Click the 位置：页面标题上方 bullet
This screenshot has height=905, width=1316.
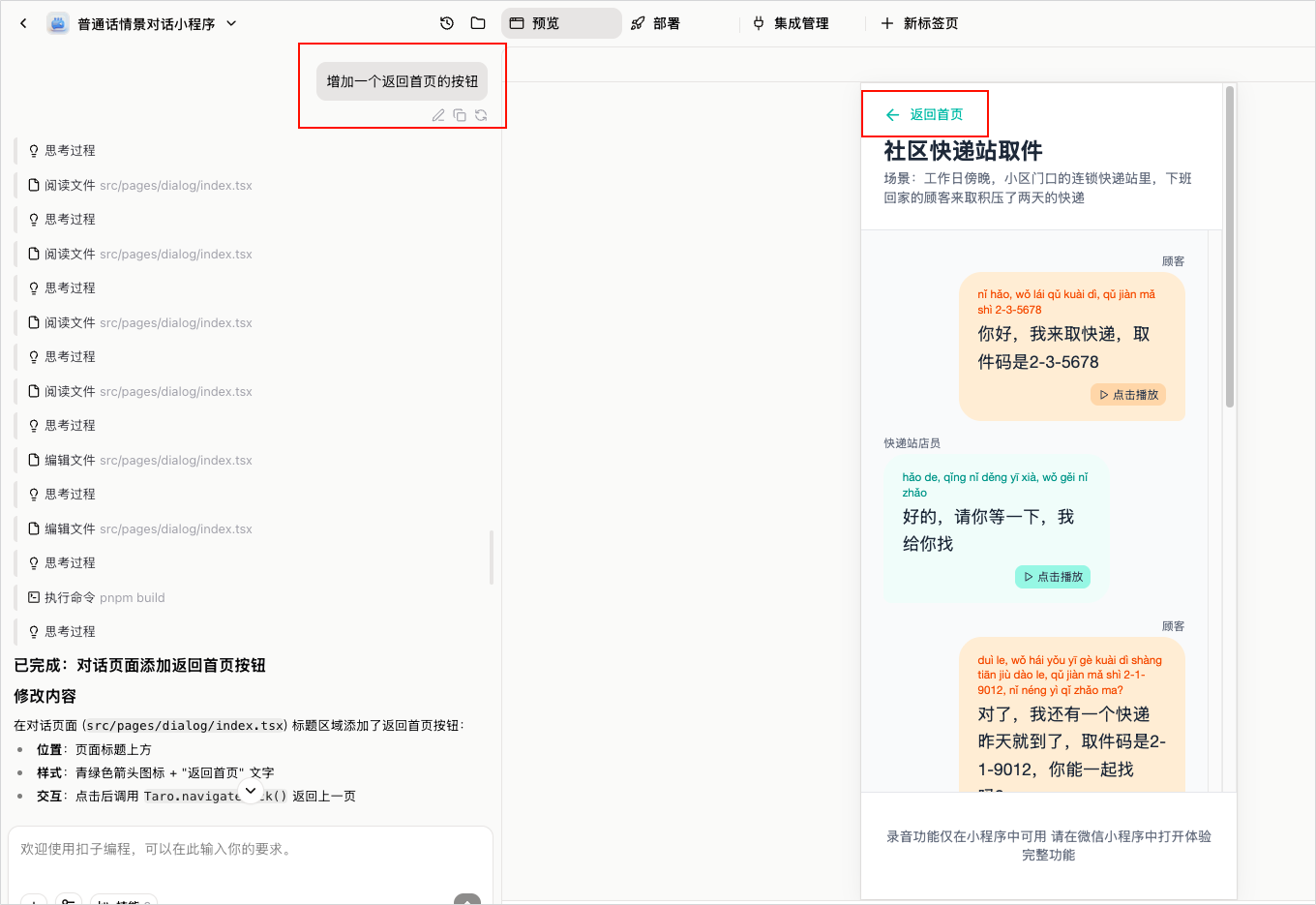tap(94, 750)
